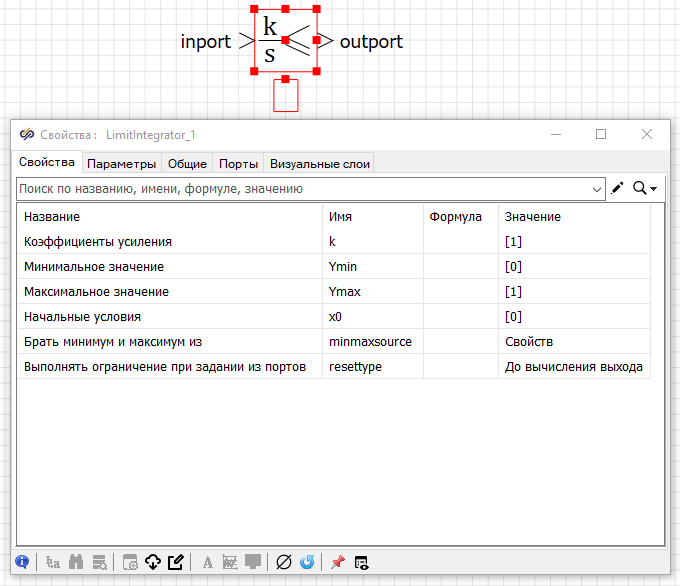Viewport: 680px width, 586px height.
Task: Toggle the red pushpin icon
Action: point(337,562)
